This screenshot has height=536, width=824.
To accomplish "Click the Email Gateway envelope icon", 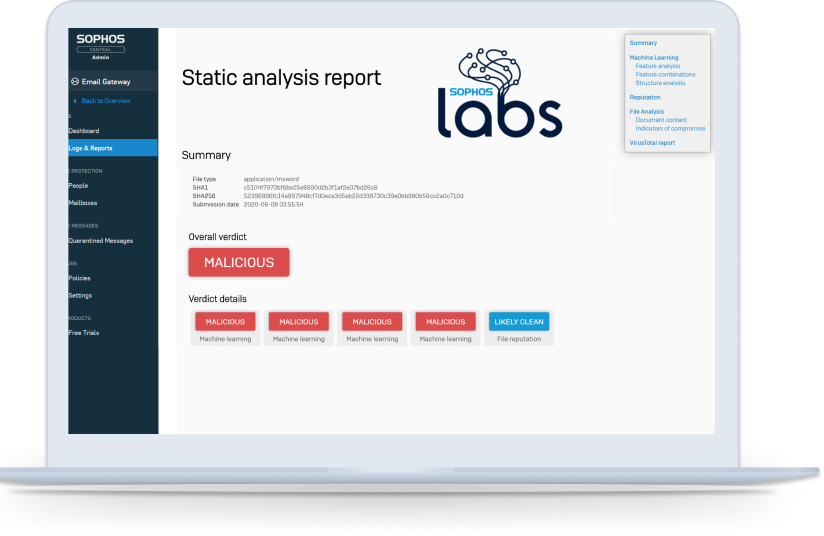I will [x=75, y=82].
